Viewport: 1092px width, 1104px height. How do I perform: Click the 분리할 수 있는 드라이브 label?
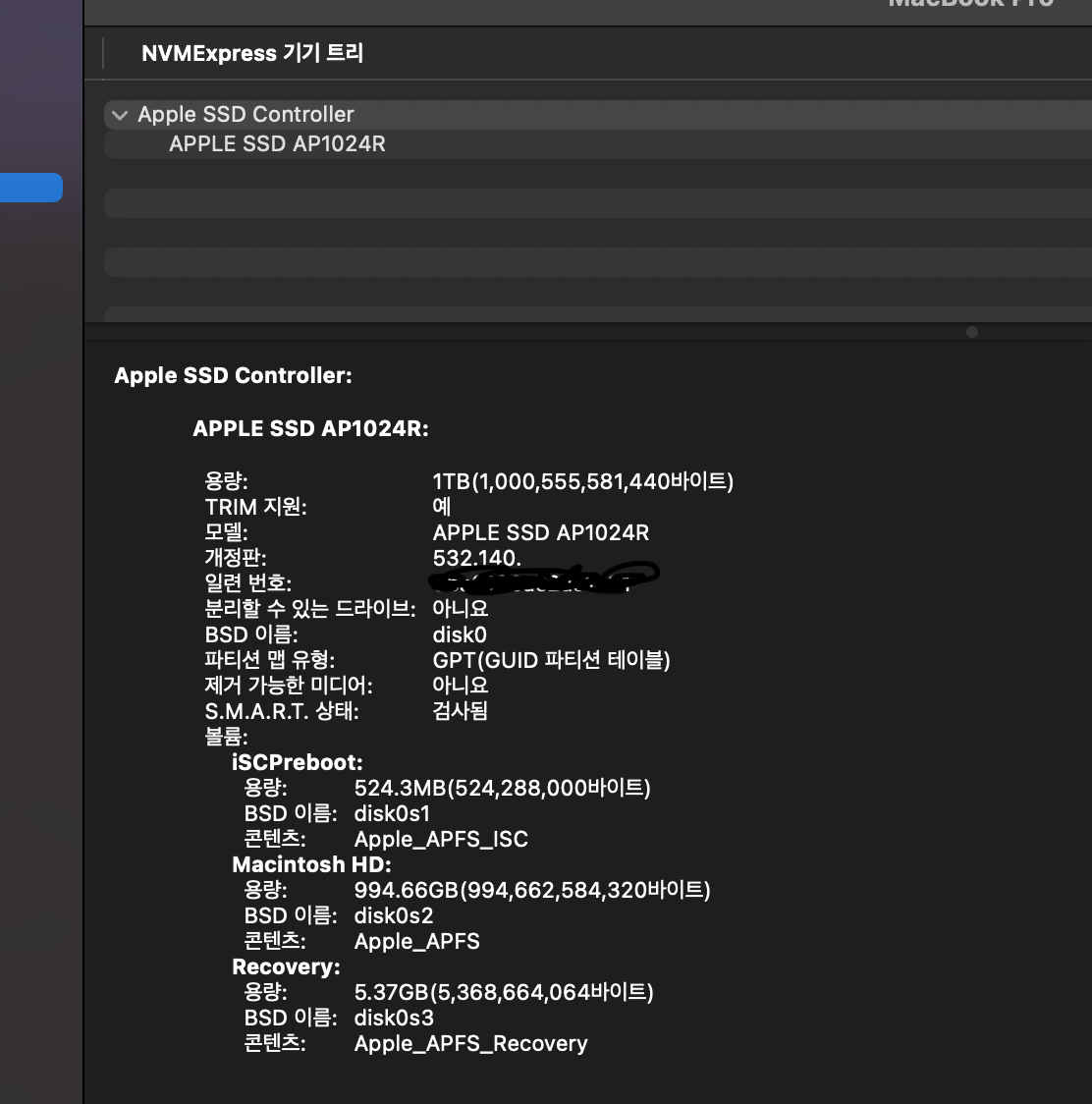pyautogui.click(x=309, y=608)
